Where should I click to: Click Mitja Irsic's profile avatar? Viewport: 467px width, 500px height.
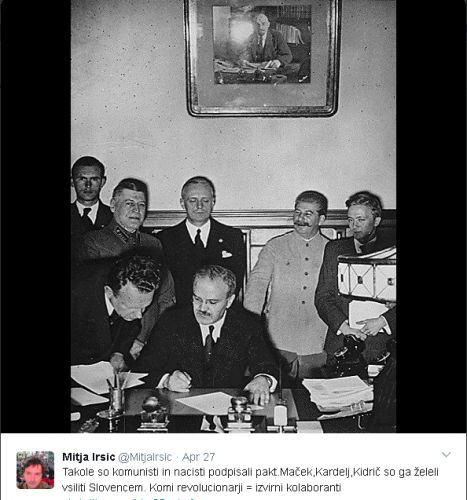pyautogui.click(x=35, y=470)
